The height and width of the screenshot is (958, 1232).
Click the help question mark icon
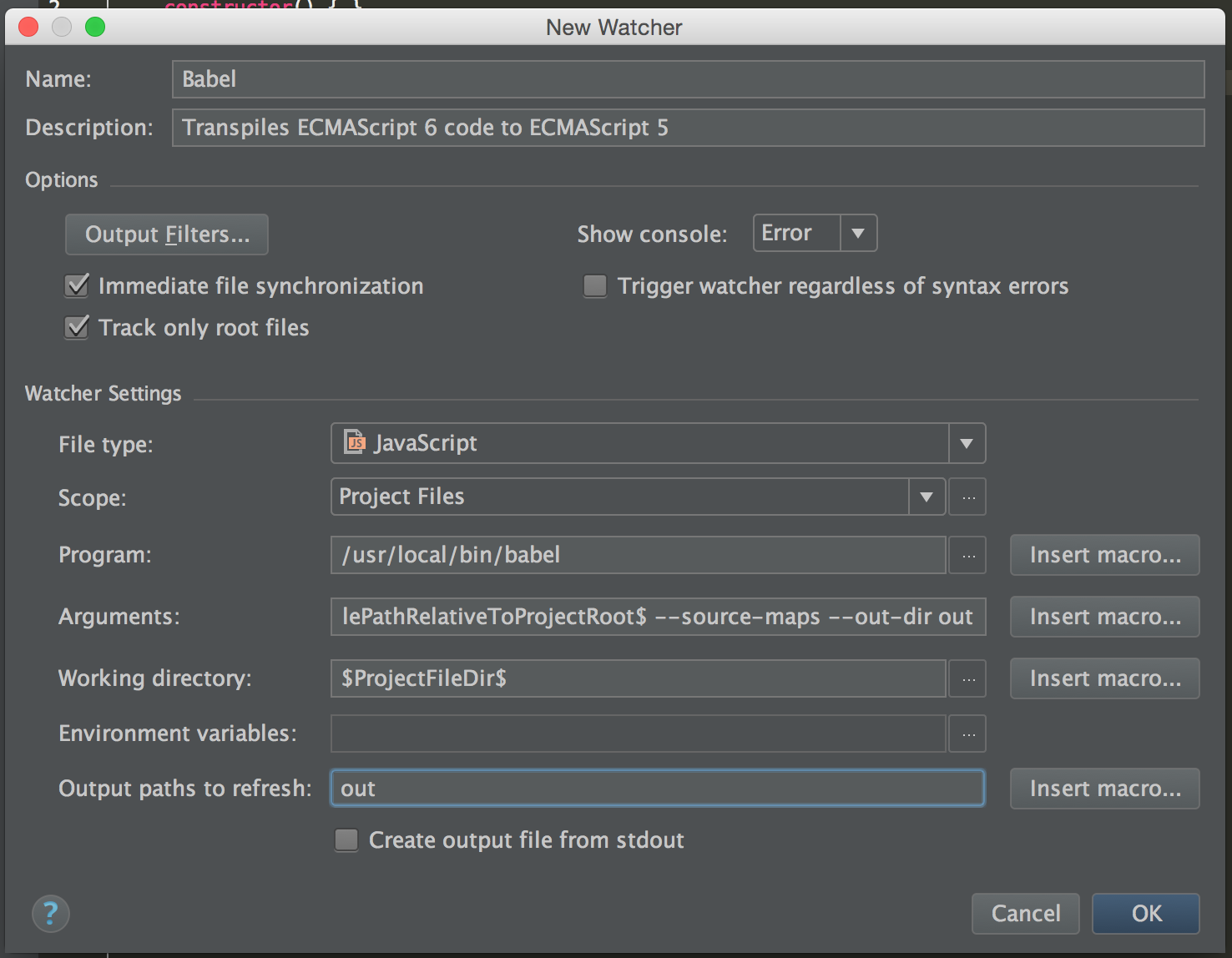click(51, 913)
